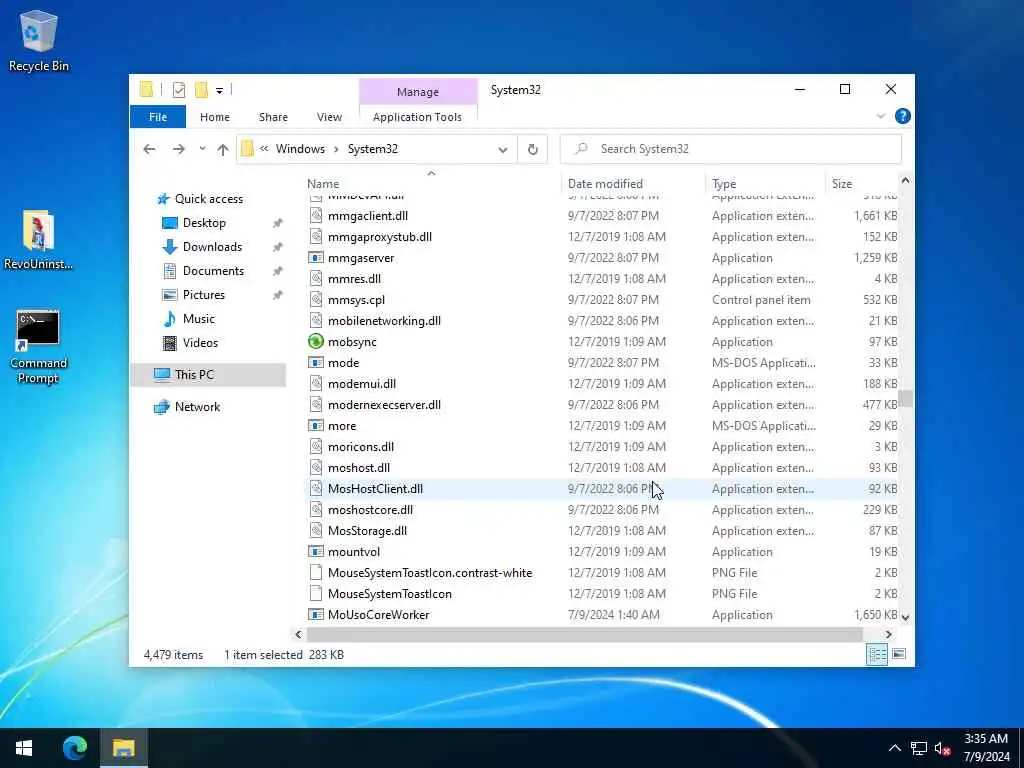Open Videos in the navigation pane
Image resolution: width=1024 pixels, height=768 pixels.
pos(200,343)
